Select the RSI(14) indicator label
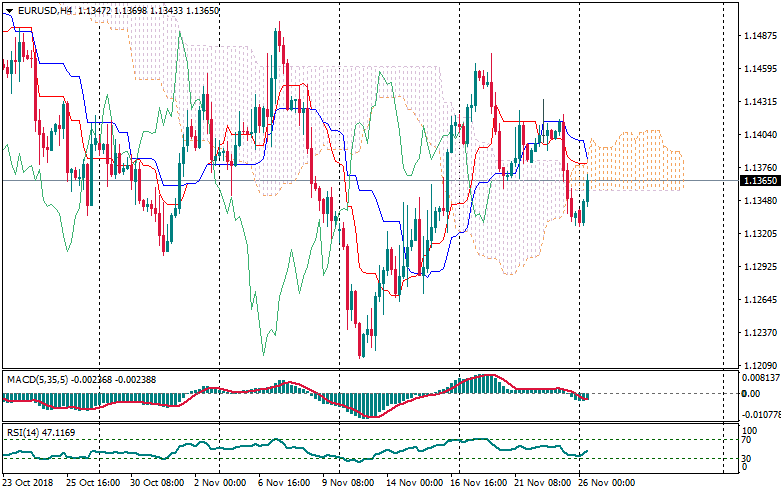The width and height of the screenshot is (781, 494). [x=23, y=433]
